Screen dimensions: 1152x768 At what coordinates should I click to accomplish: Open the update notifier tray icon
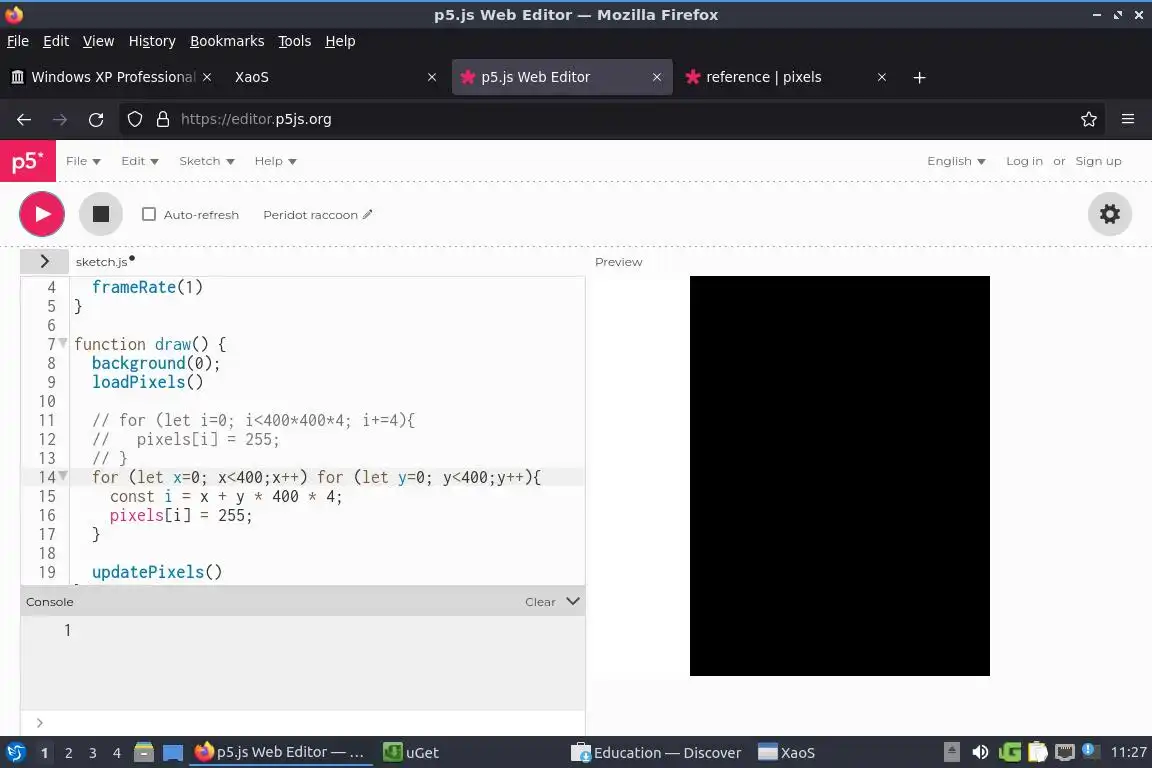(x=1091, y=751)
